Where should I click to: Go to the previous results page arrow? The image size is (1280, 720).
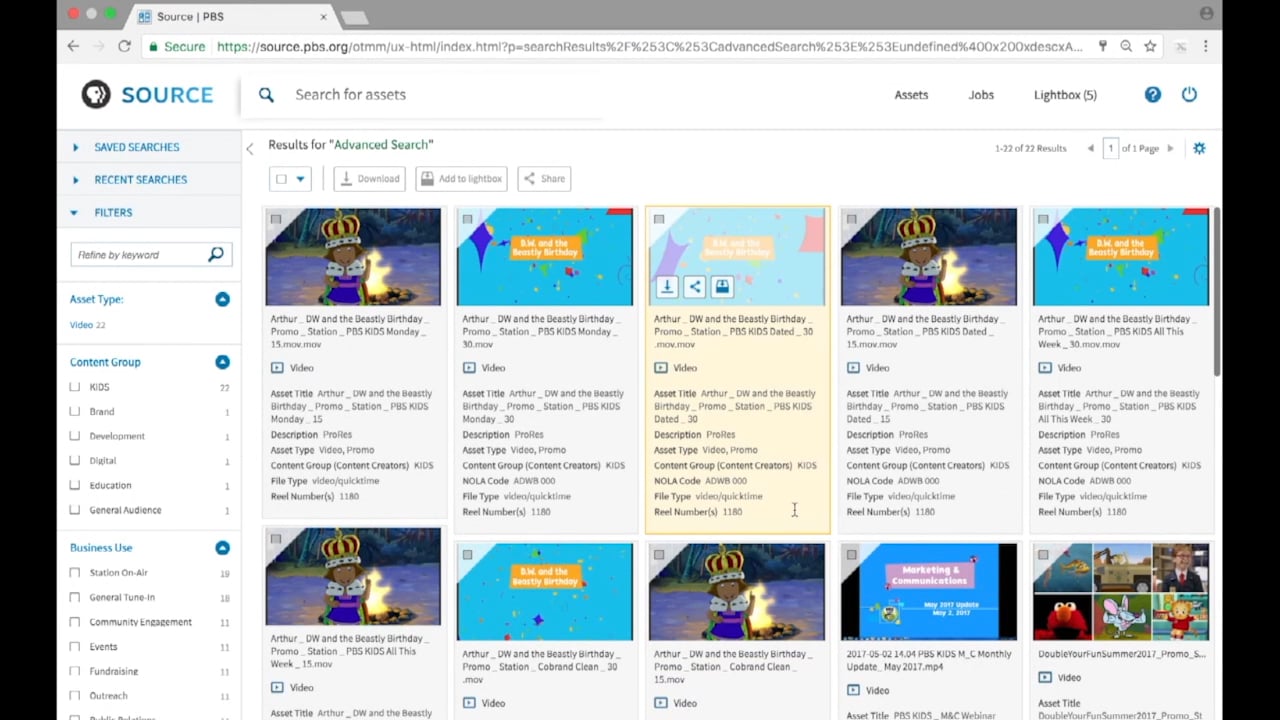coord(1090,148)
